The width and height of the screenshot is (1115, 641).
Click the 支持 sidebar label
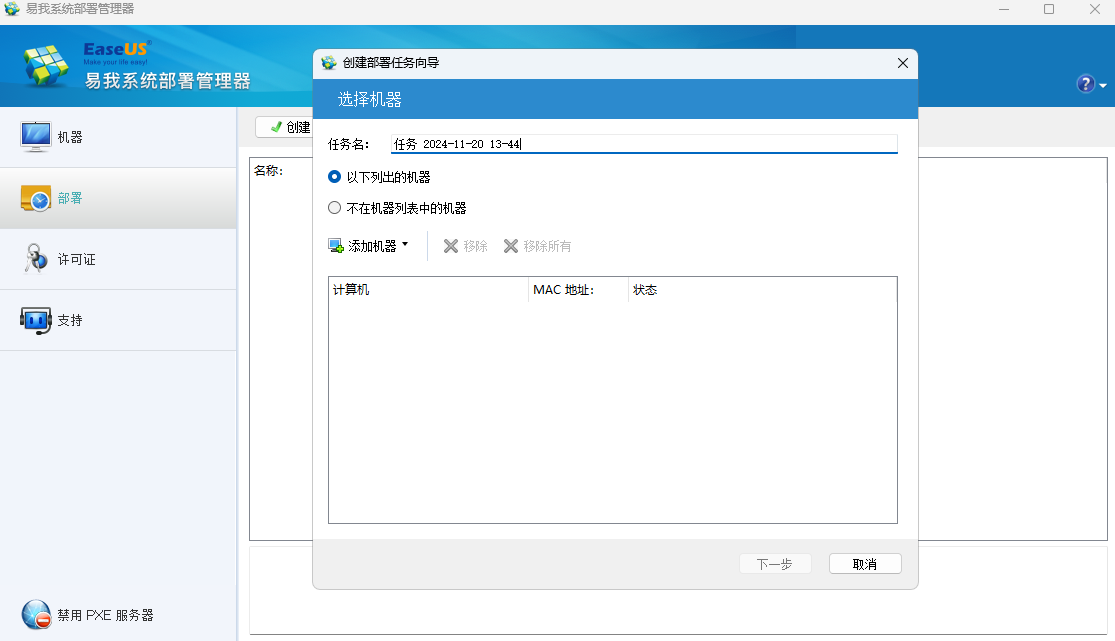click(70, 320)
